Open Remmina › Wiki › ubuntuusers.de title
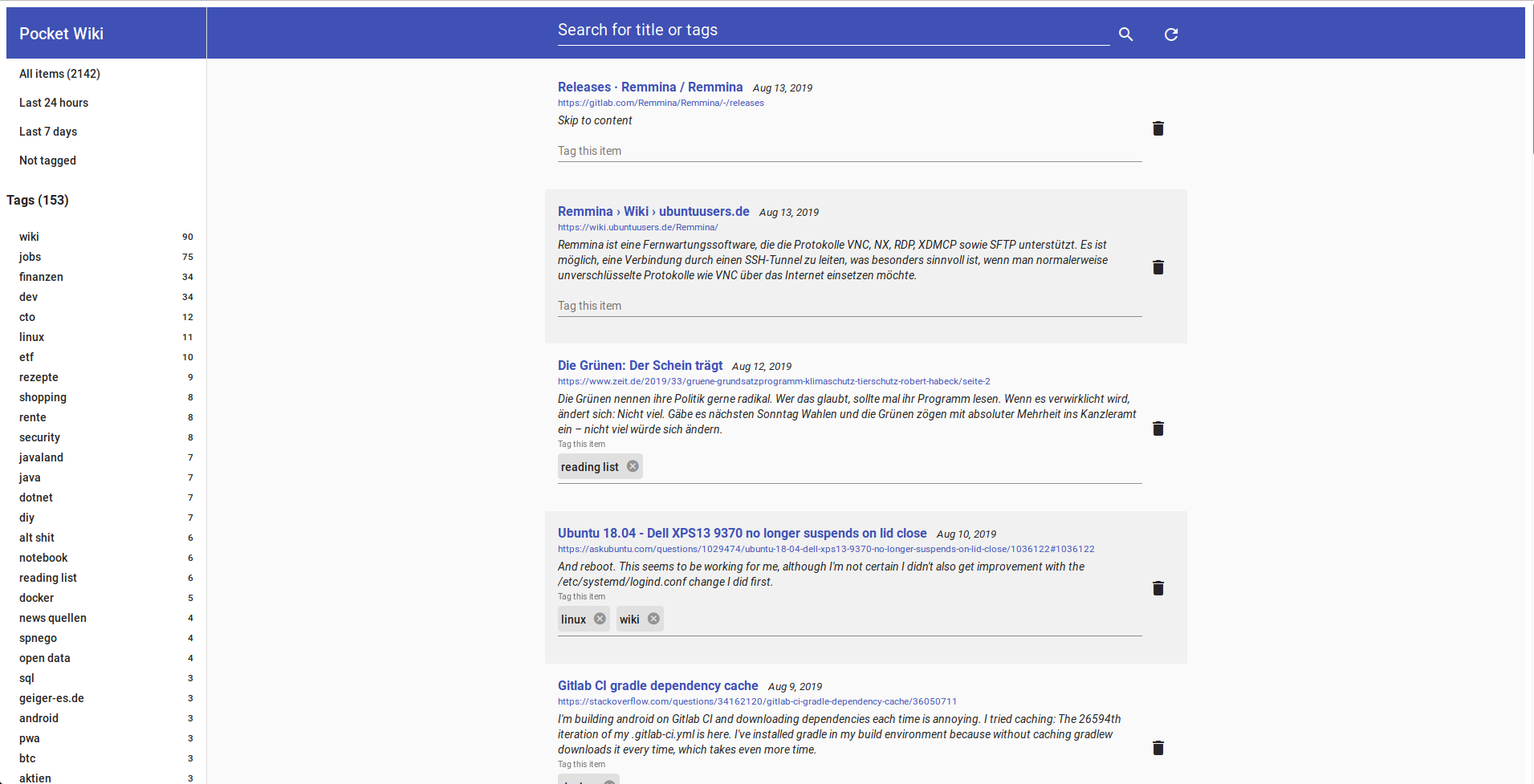1534x784 pixels. 653,211
